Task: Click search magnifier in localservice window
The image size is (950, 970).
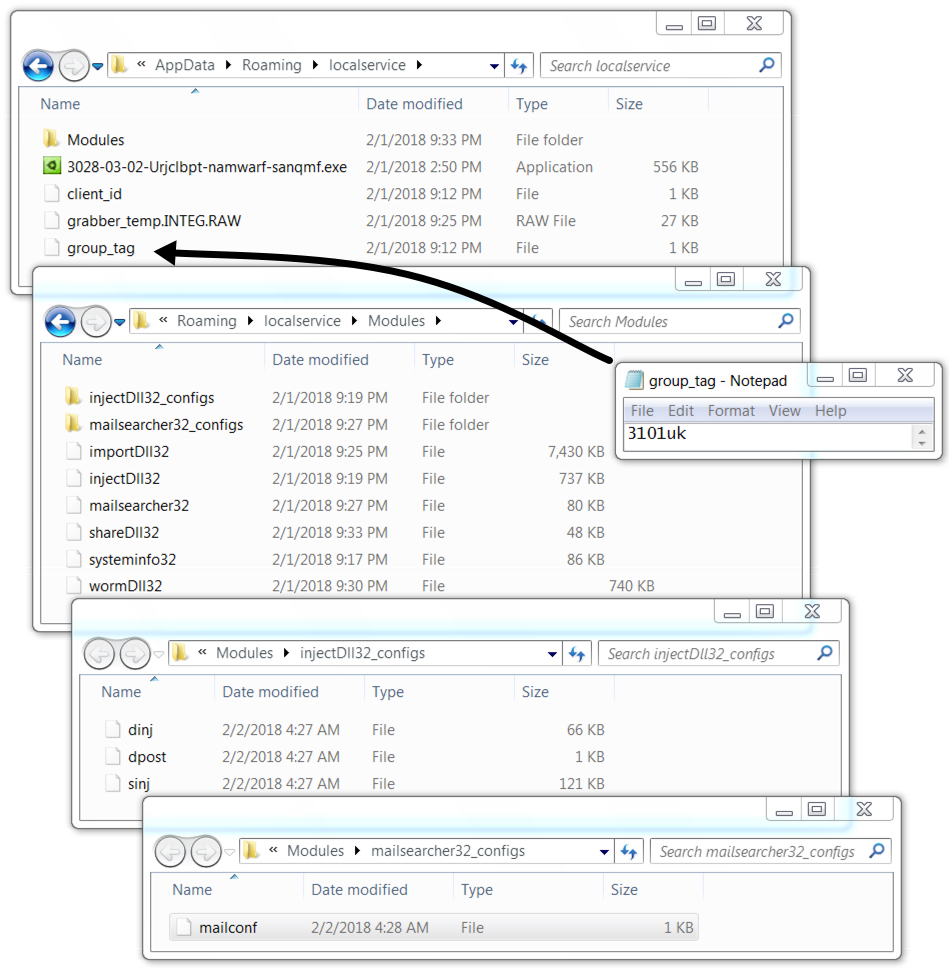Action: (767, 64)
